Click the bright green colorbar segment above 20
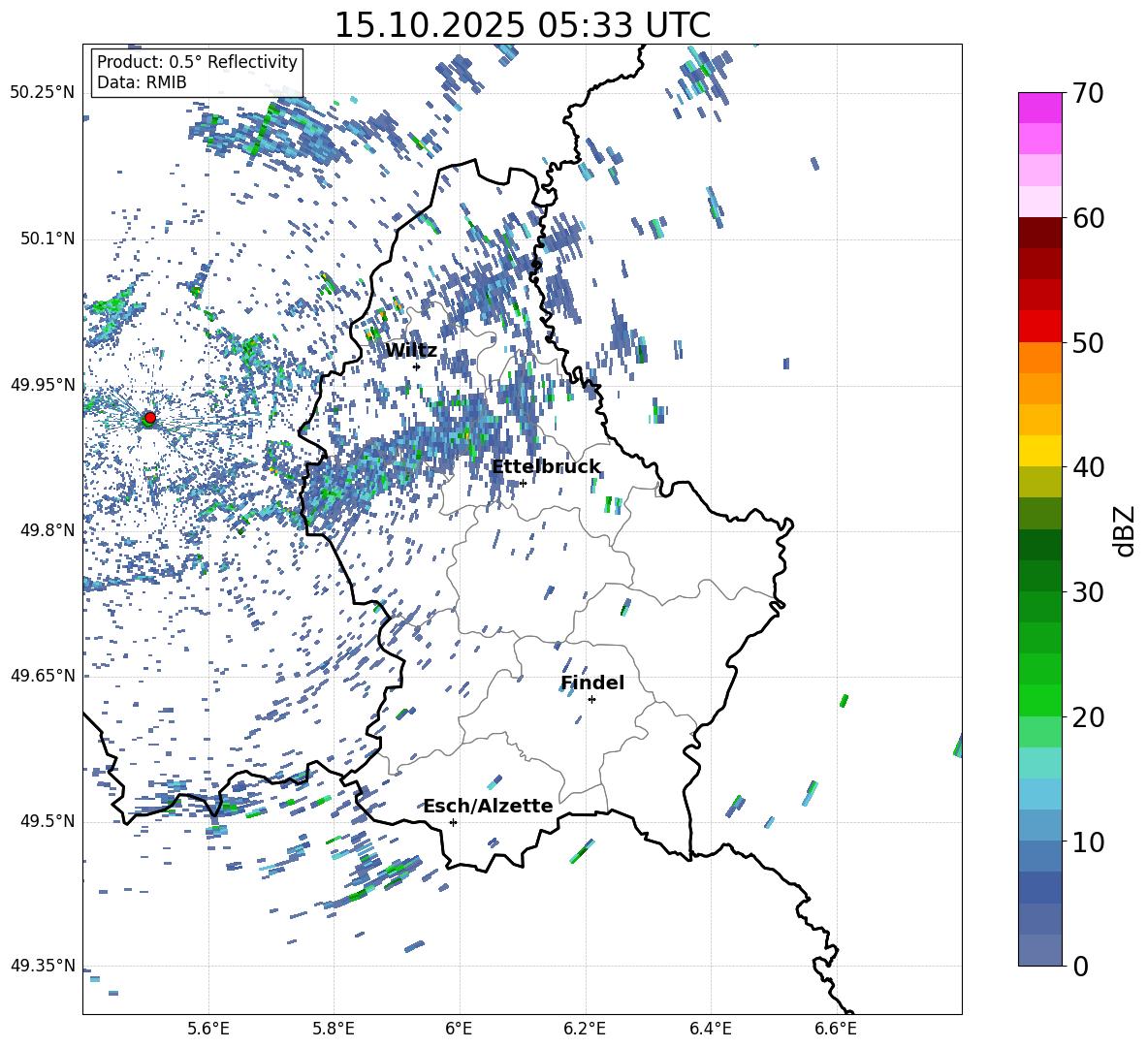The height and width of the screenshot is (1048, 1148). tap(1040, 700)
